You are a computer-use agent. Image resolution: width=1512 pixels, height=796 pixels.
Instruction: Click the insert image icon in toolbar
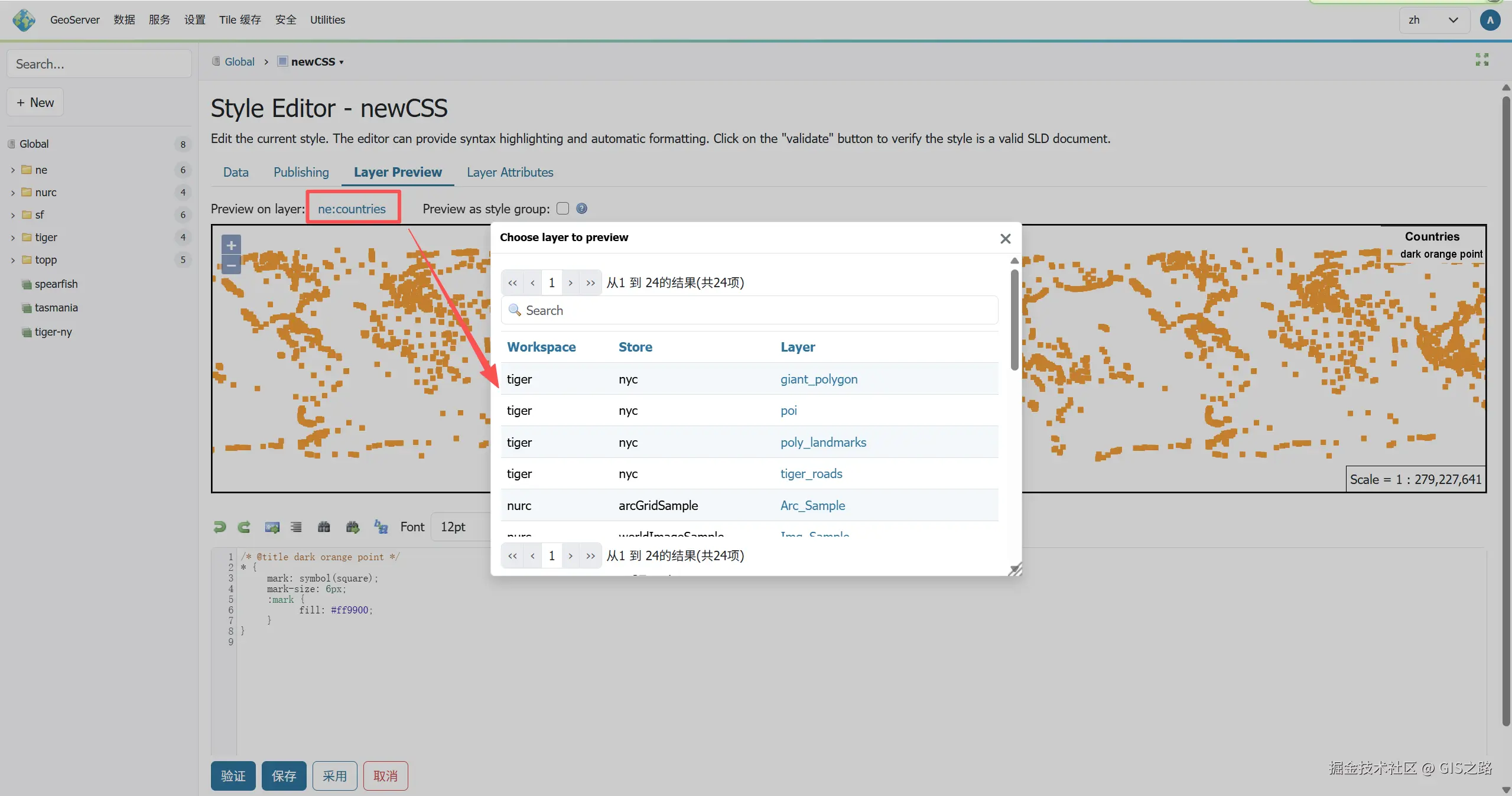point(272,527)
